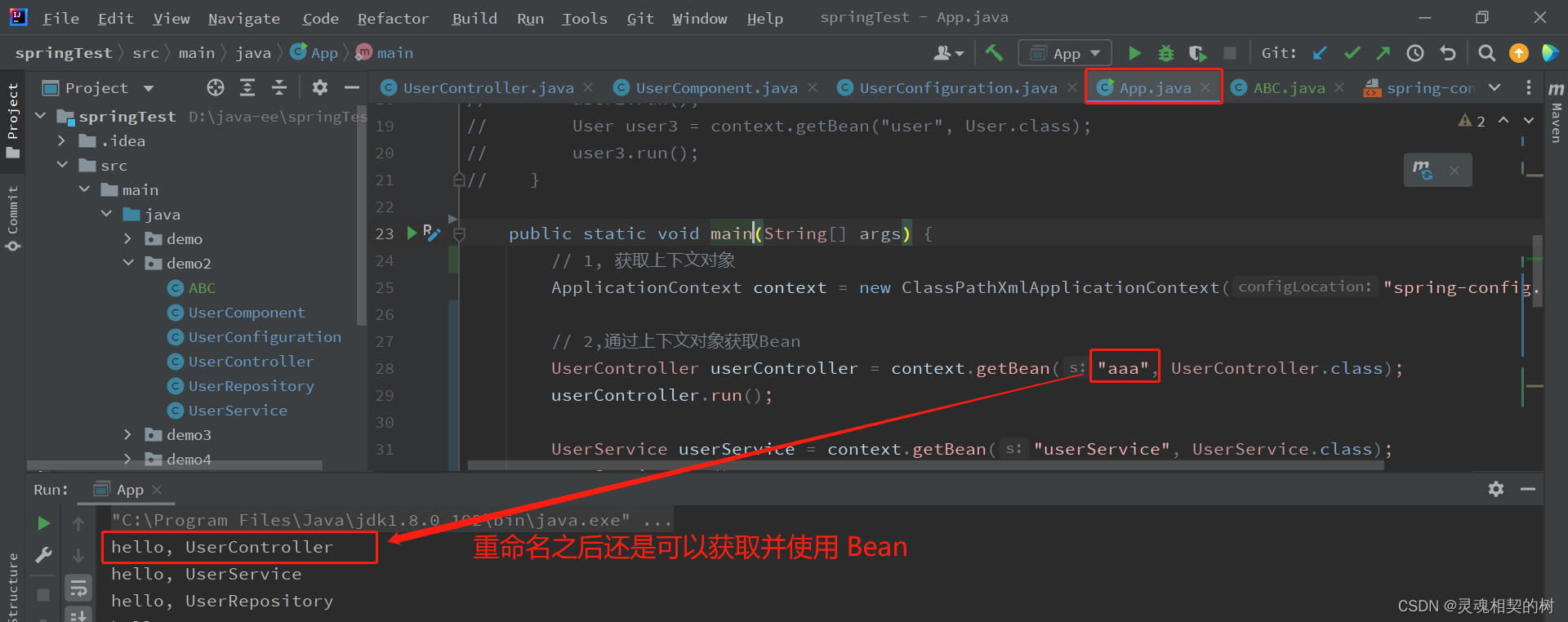Screen dimensions: 1568x622
Task: Run with coverage shield icon
Action: pos(1197,53)
